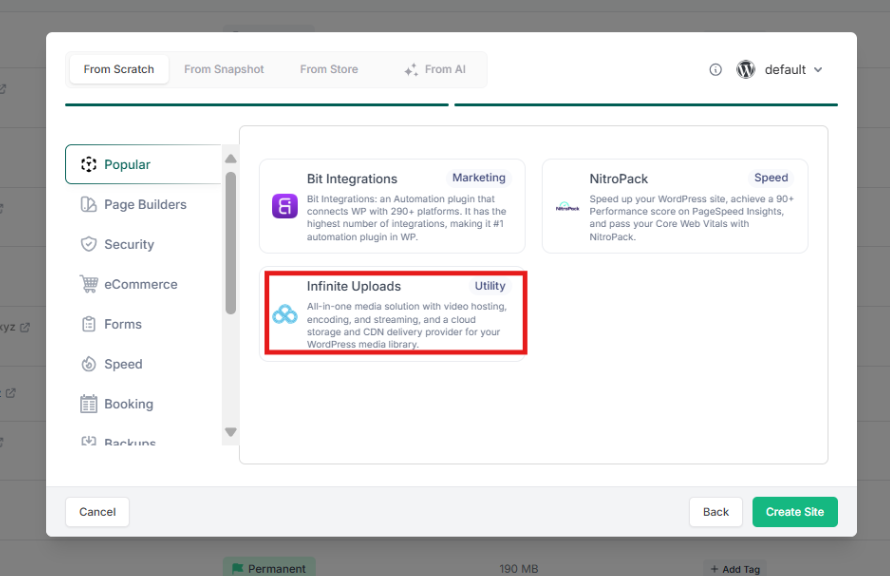Screen dimensions: 890x576
Task: Click the Utility tag on Infinite Uploads
Action: pos(490,286)
